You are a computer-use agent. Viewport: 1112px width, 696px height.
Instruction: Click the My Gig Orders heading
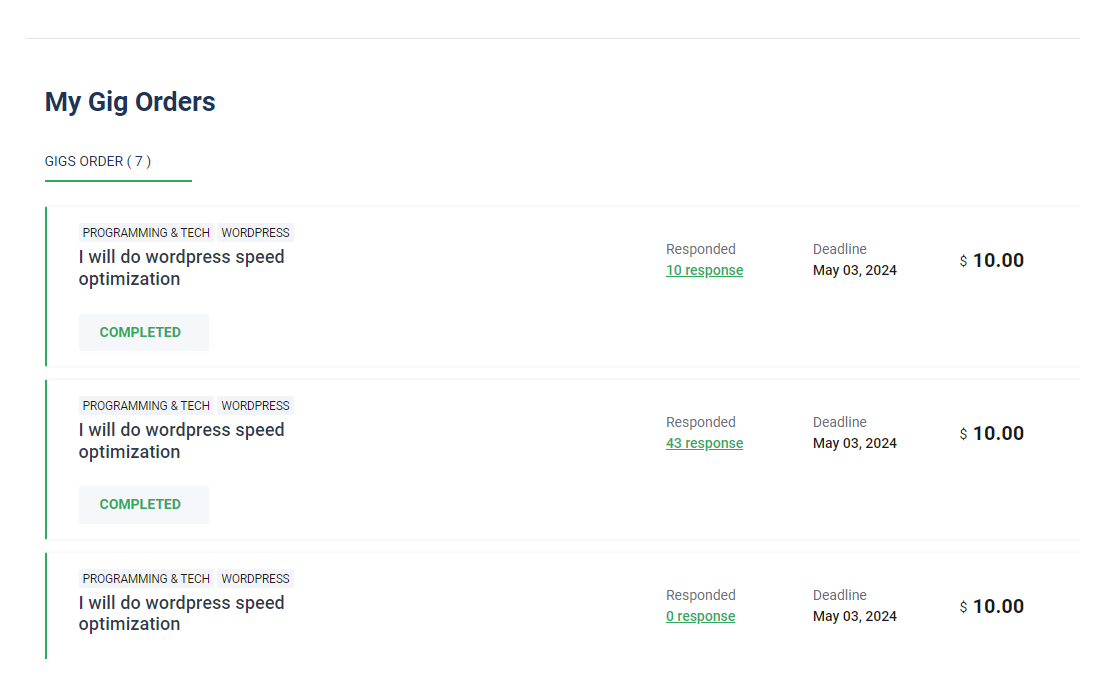(x=130, y=102)
